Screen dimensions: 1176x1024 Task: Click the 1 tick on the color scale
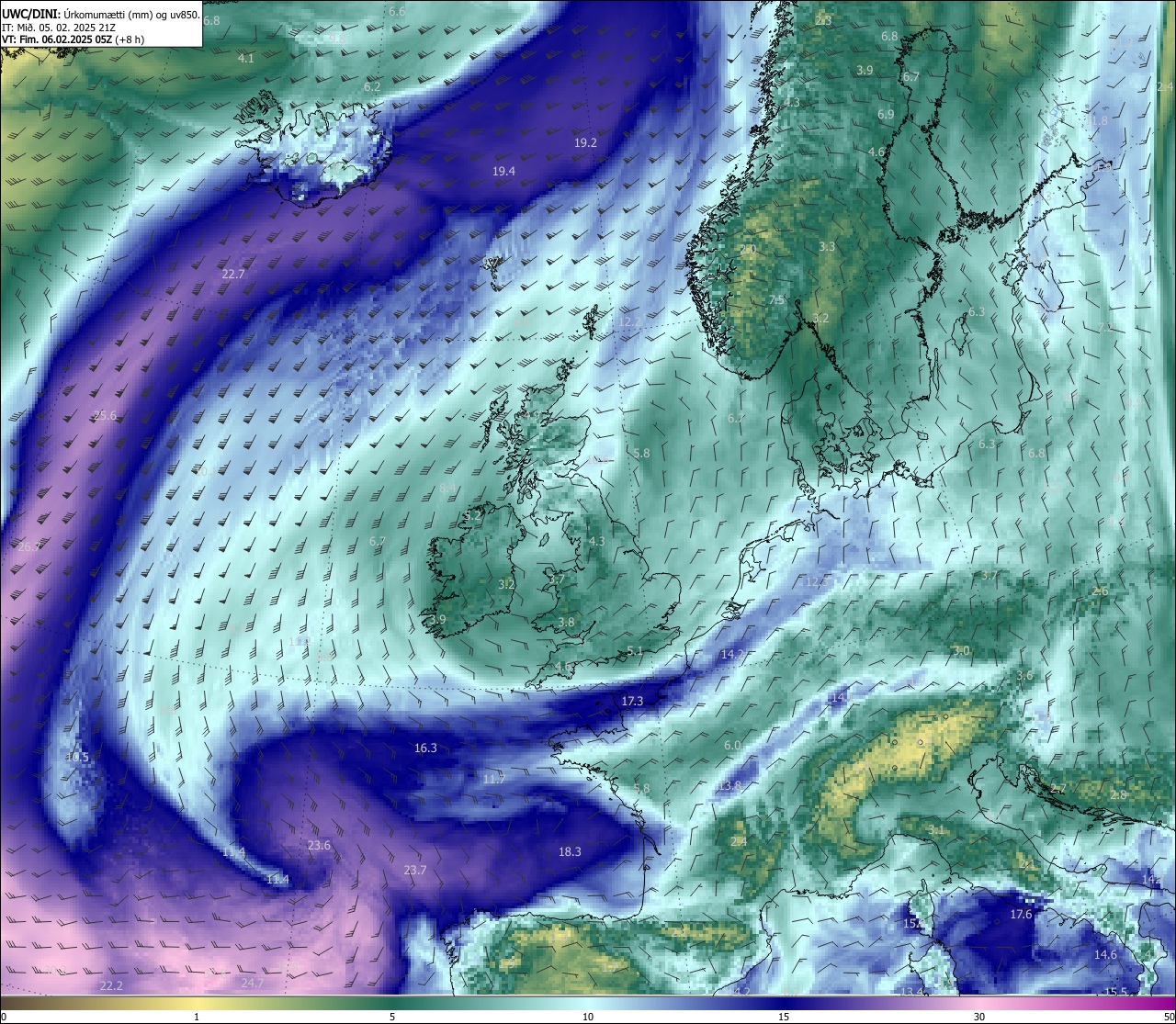click(x=197, y=1017)
